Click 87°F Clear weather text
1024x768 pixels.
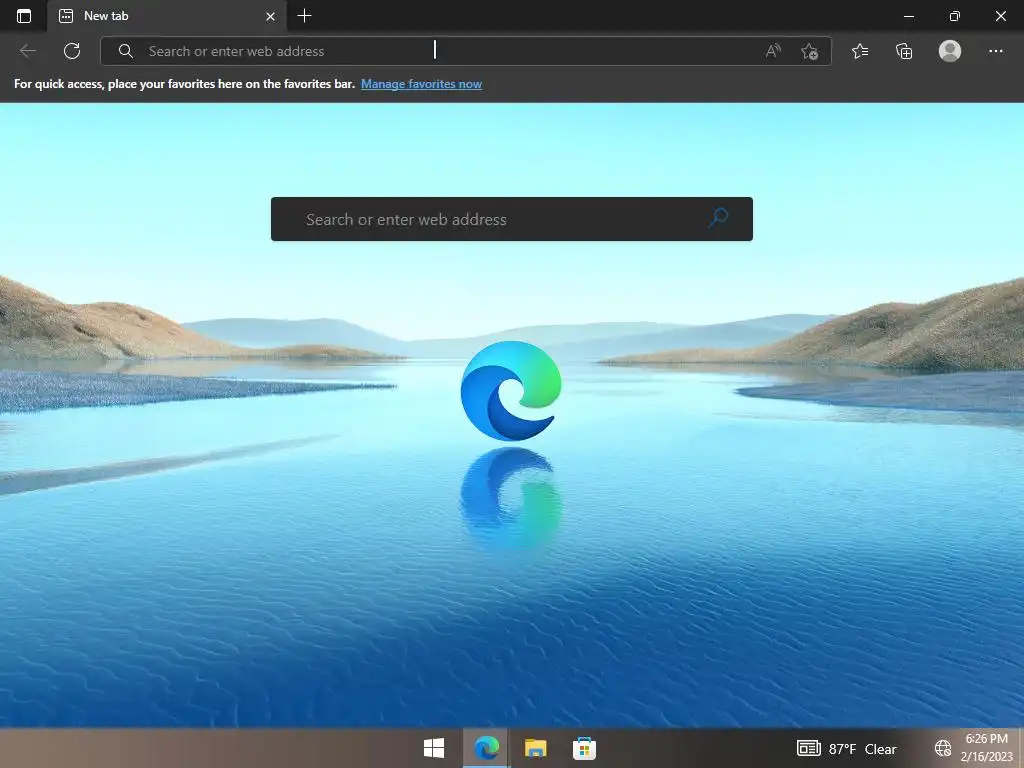[863, 749]
